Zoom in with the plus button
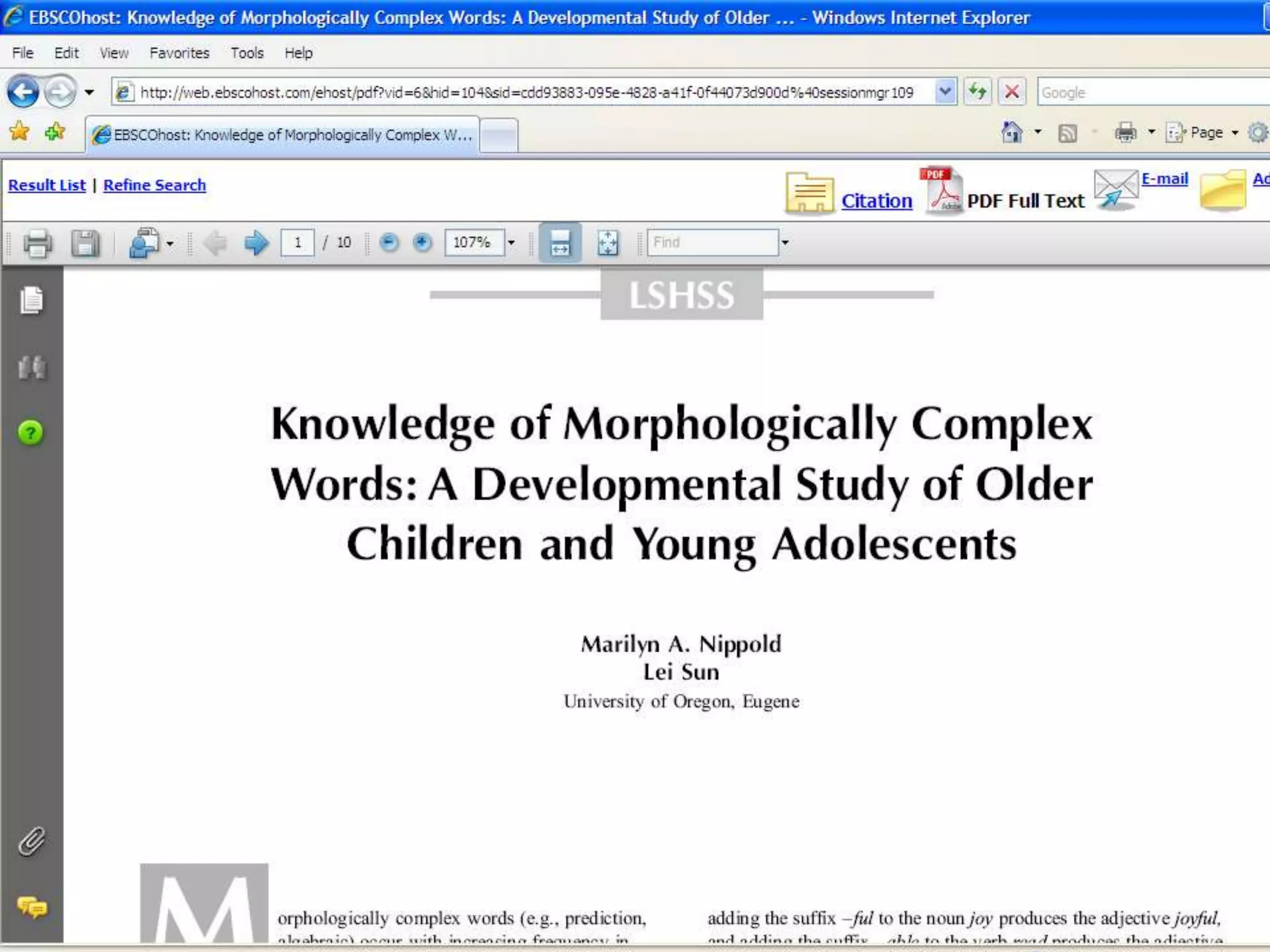Image resolution: width=1270 pixels, height=952 pixels. point(422,242)
